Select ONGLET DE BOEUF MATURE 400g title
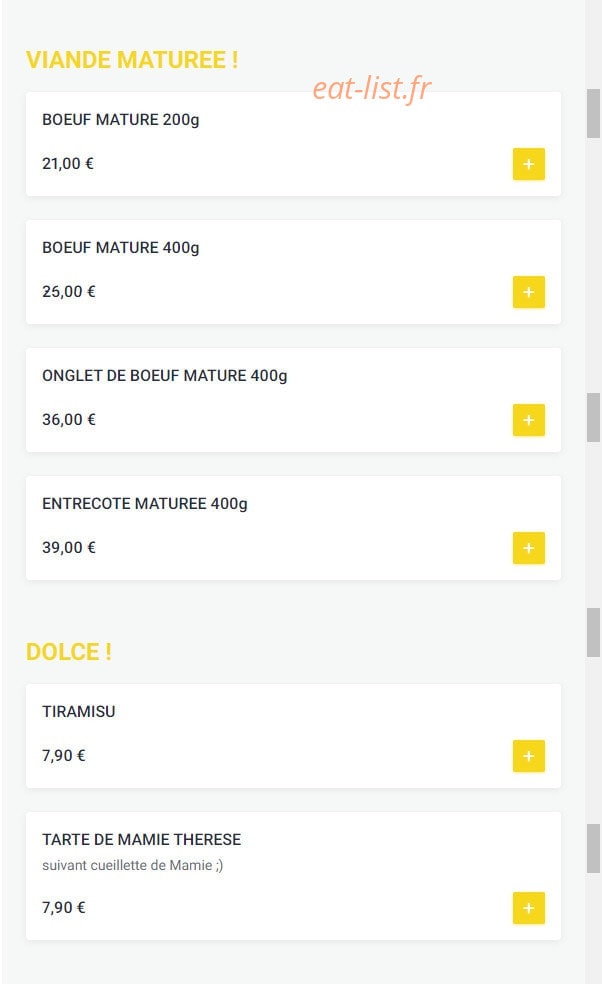Image resolution: width=602 pixels, height=984 pixels. 164,376
